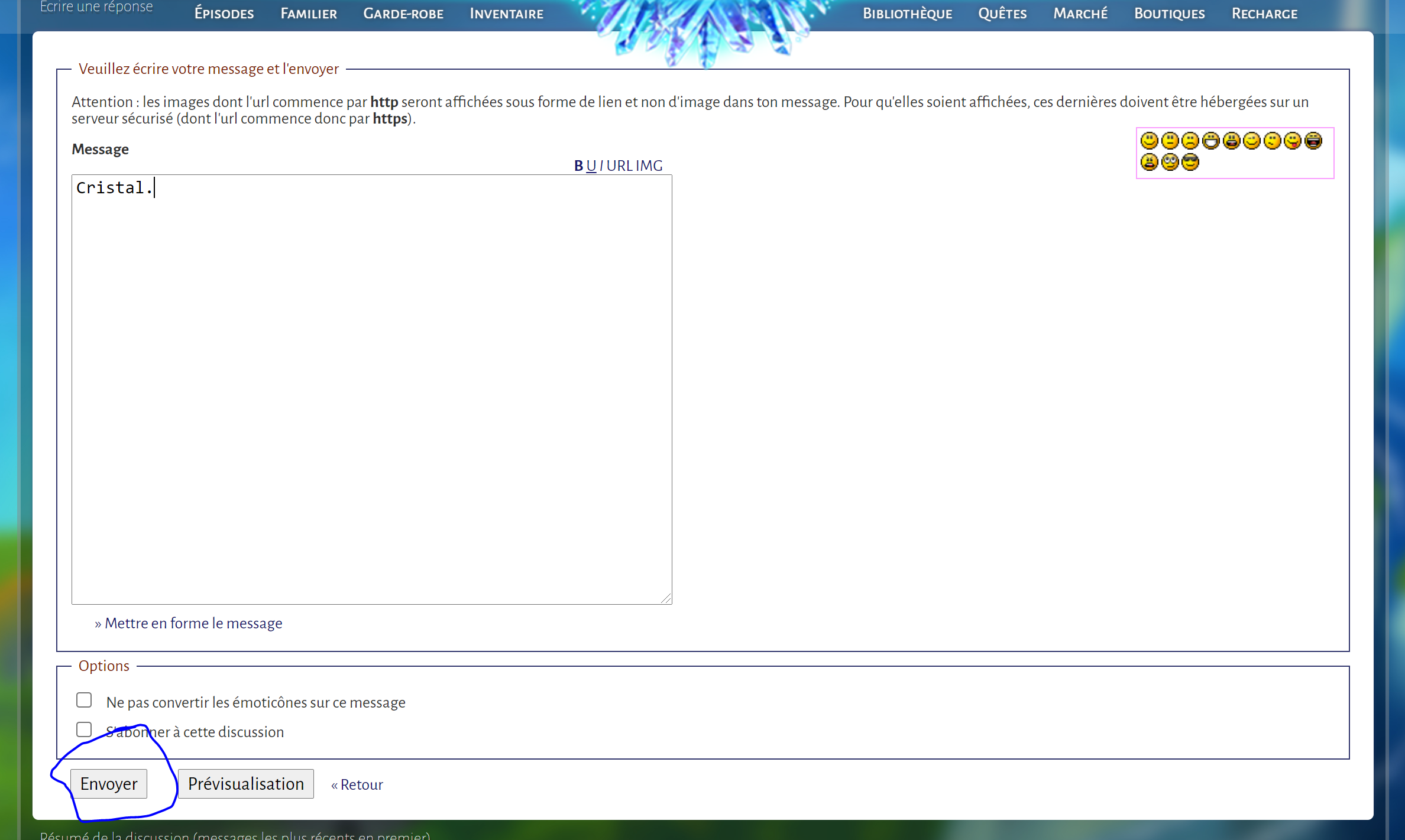Insert the neutral straight-mouth smiley
Viewport: 1405px width, 840px height.
(x=1170, y=141)
